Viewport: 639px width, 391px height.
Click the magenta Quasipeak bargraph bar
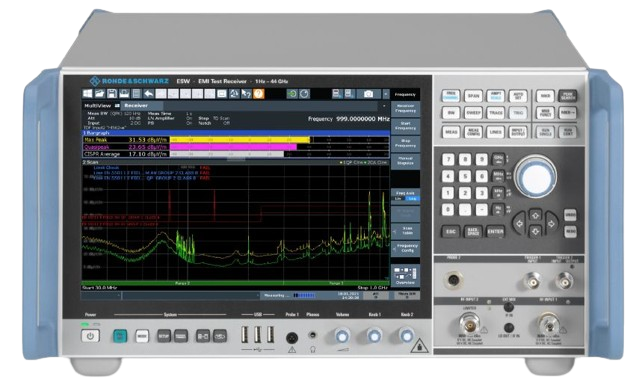[x=233, y=147]
